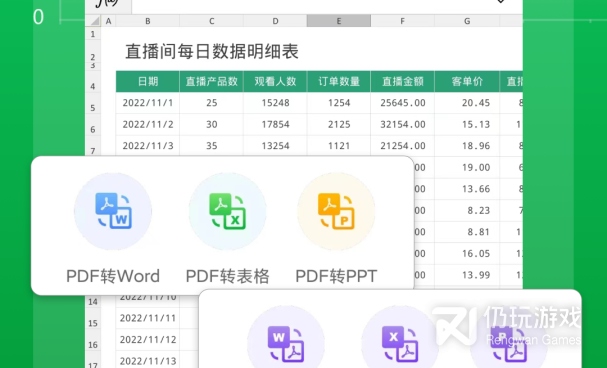Click the 订单数量 header cell
The width and height of the screenshot is (607, 368).
339,81
